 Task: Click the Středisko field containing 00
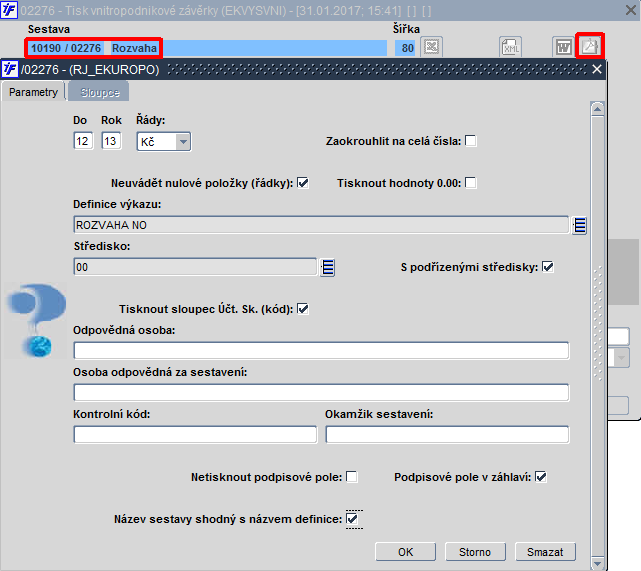pos(195,267)
